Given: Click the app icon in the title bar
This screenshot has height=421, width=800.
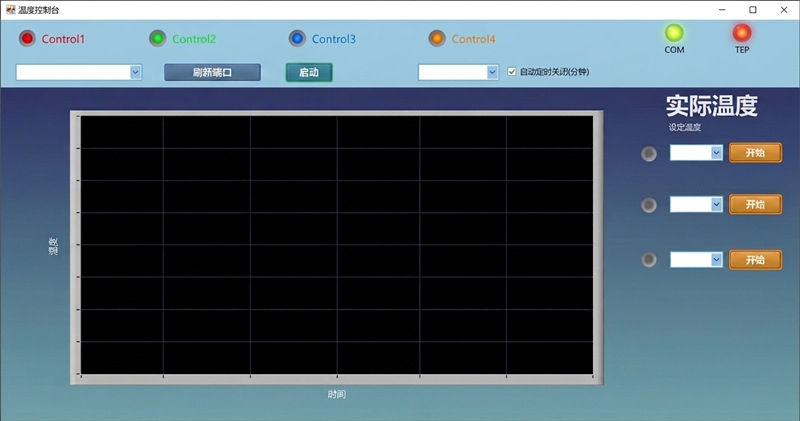Looking at the screenshot, I should (10, 10).
